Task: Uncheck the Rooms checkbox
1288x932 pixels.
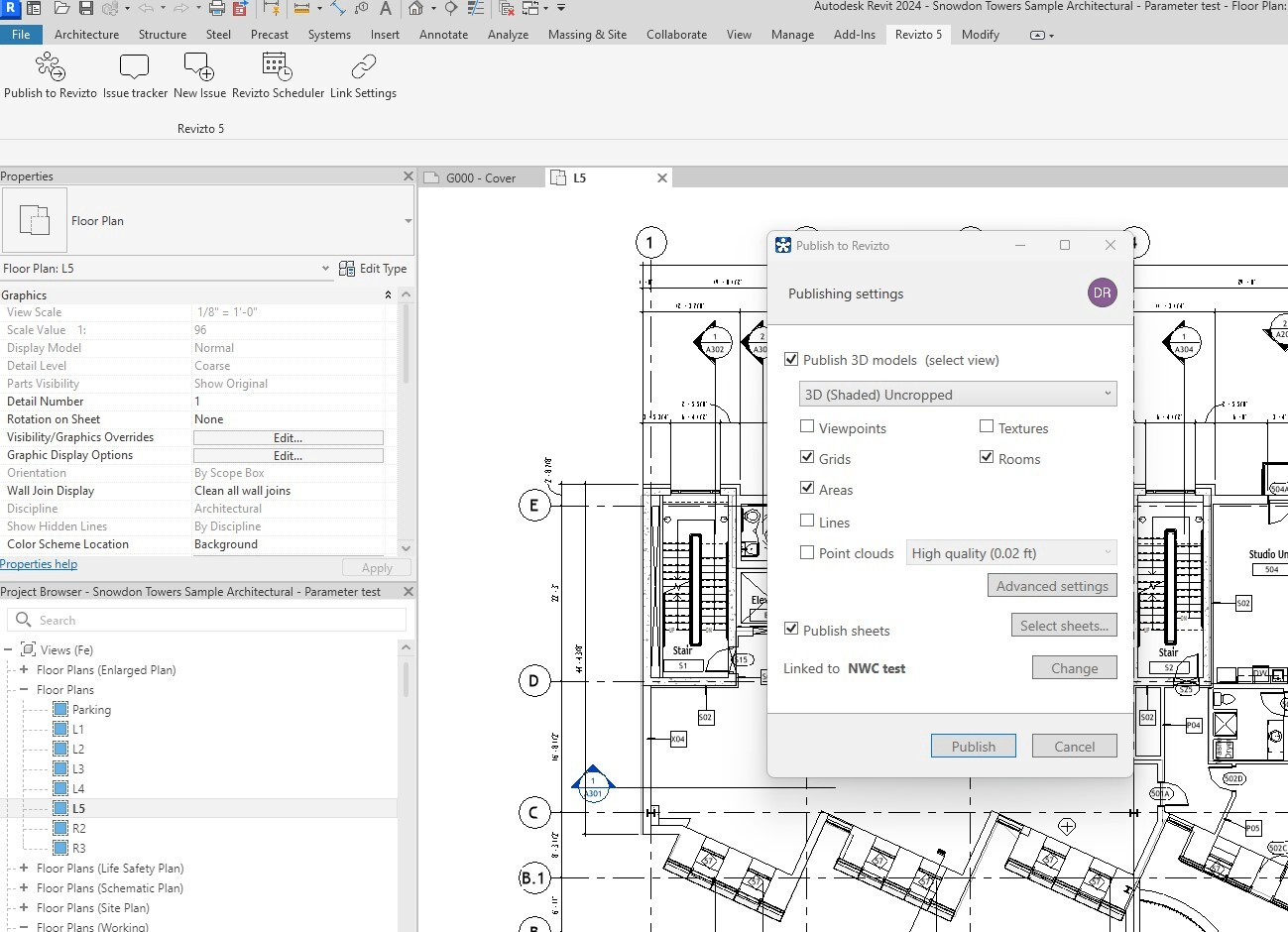Action: point(987,457)
